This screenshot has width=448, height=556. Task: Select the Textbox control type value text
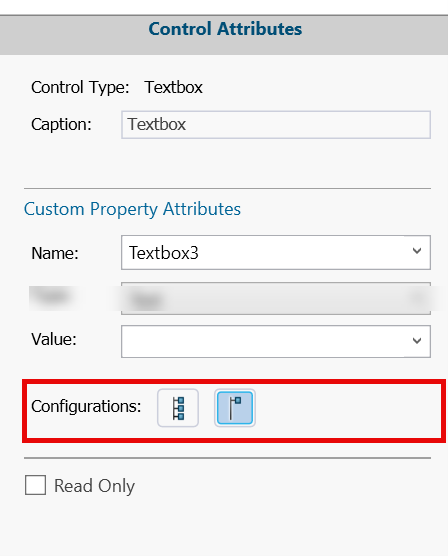click(x=174, y=87)
